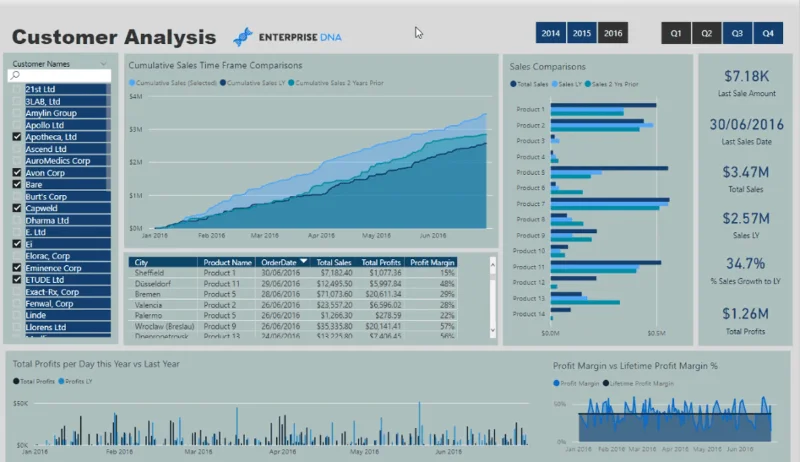Select the Llorens Ltd customer row
800x462 pixels.
67,327
